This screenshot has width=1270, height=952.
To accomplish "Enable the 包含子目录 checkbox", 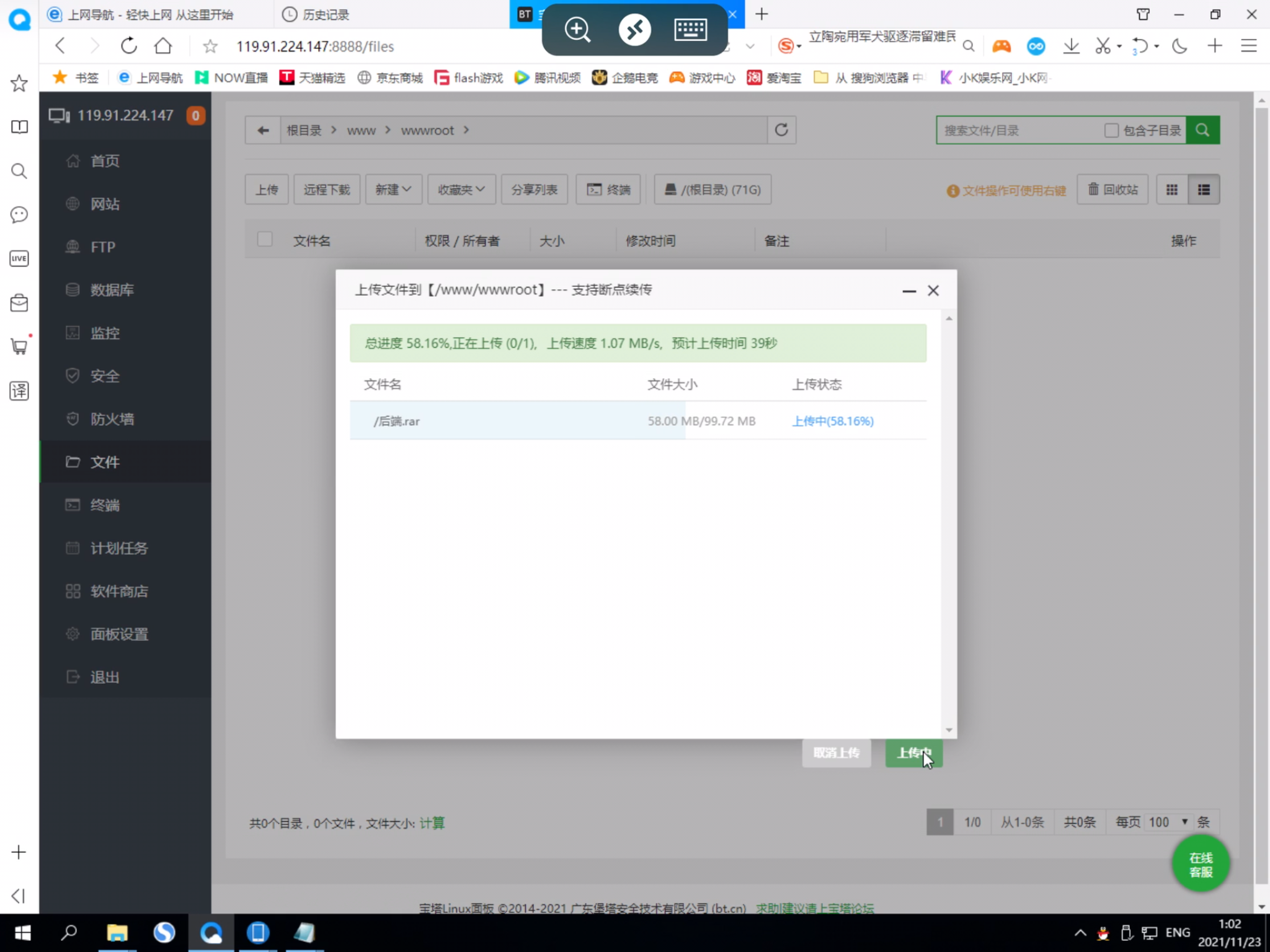I will [1111, 130].
